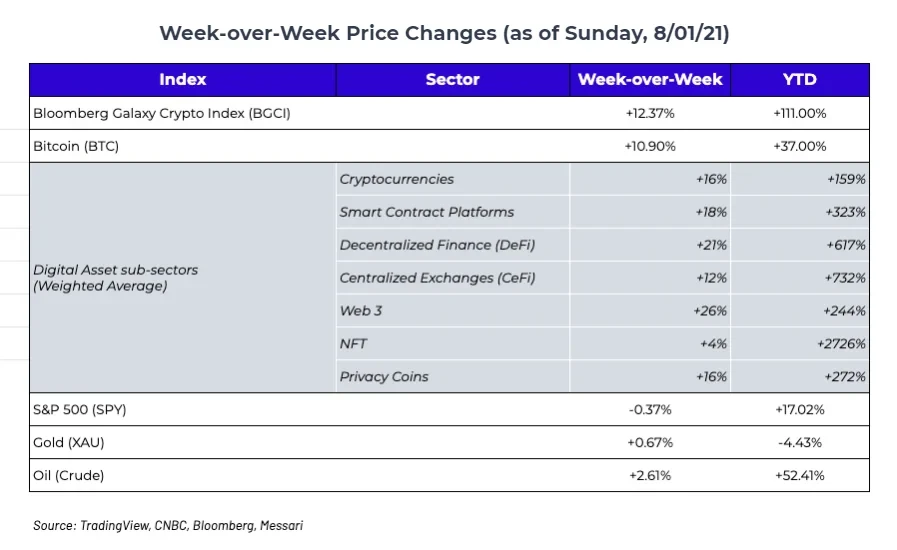Select the Privacy Coins sector cell
This screenshot has width=897, height=550.
pyautogui.click(x=383, y=377)
